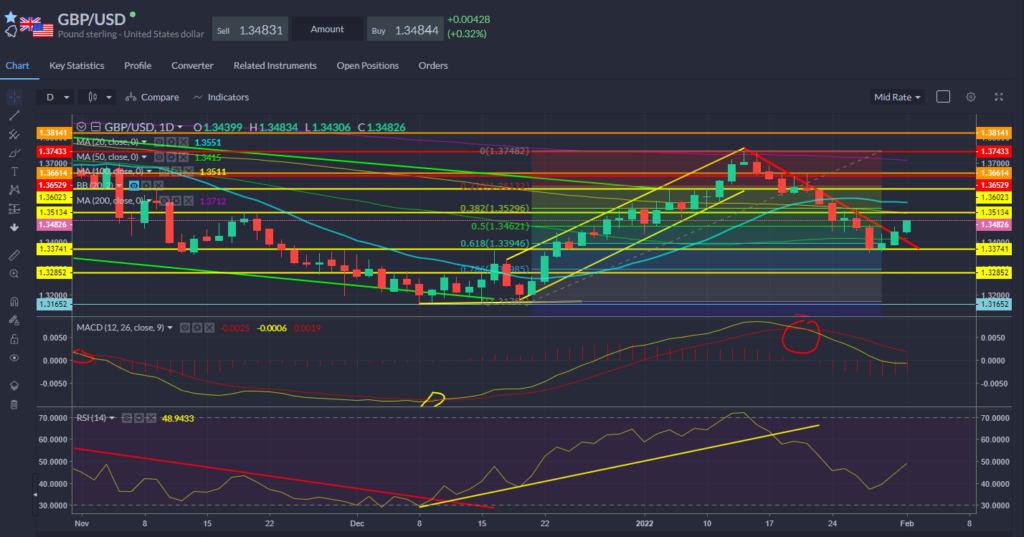Click the Sell 1.34831 button
Image resolution: width=1024 pixels, height=537 pixels.
coord(250,31)
